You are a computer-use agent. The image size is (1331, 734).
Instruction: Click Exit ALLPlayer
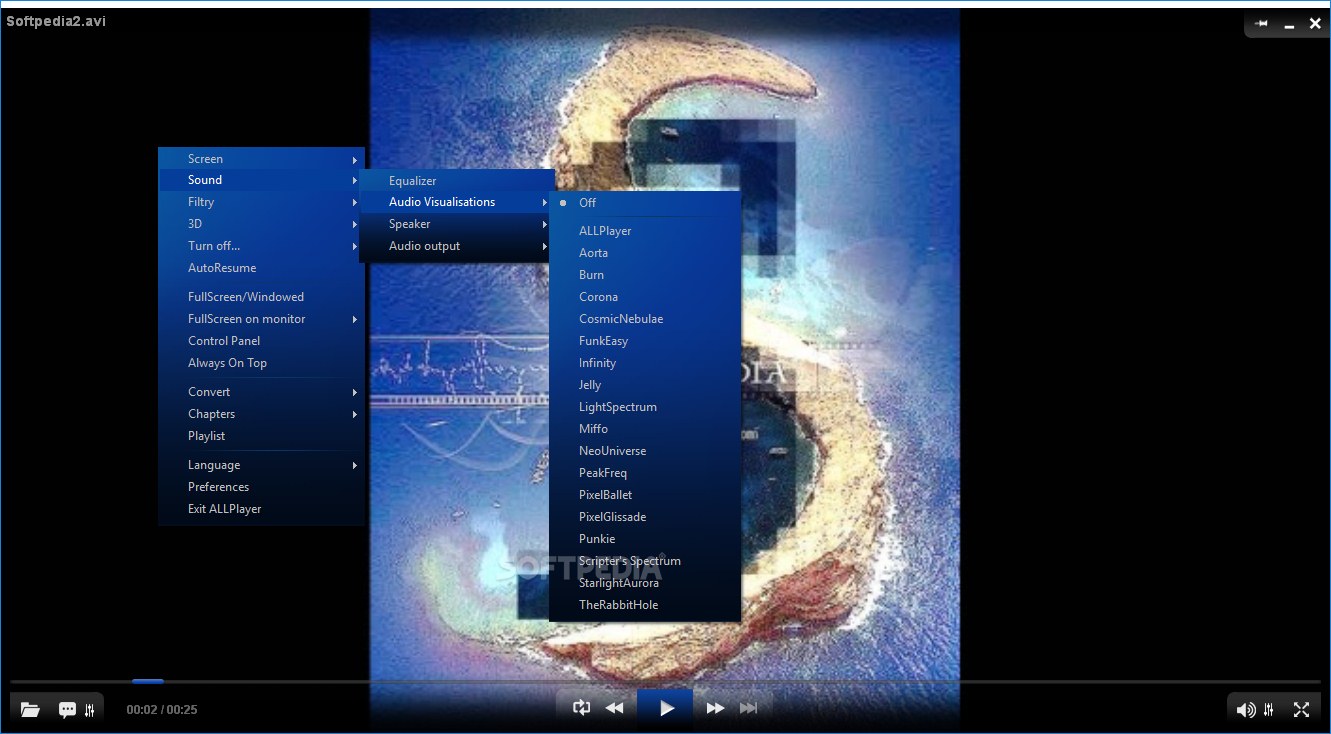[x=224, y=509]
